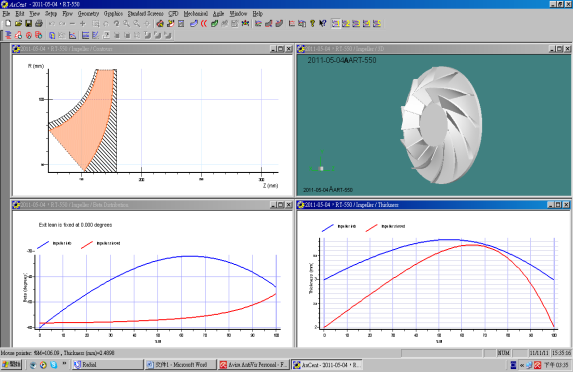Screen dimensions: 573x372
Task: Switch to Microsoft Word in the taskbar
Action: point(181,365)
